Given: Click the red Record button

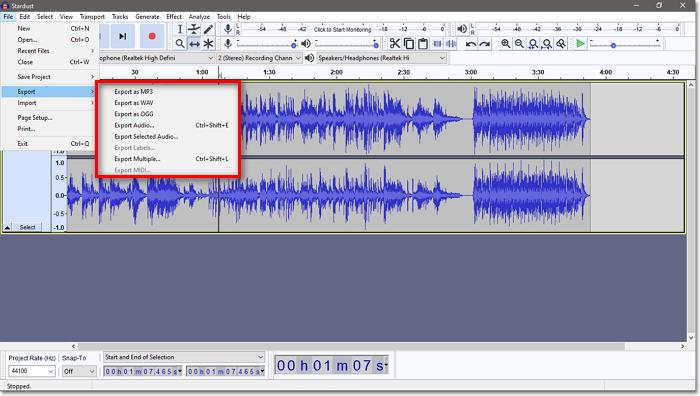Looking at the screenshot, I should point(152,36).
